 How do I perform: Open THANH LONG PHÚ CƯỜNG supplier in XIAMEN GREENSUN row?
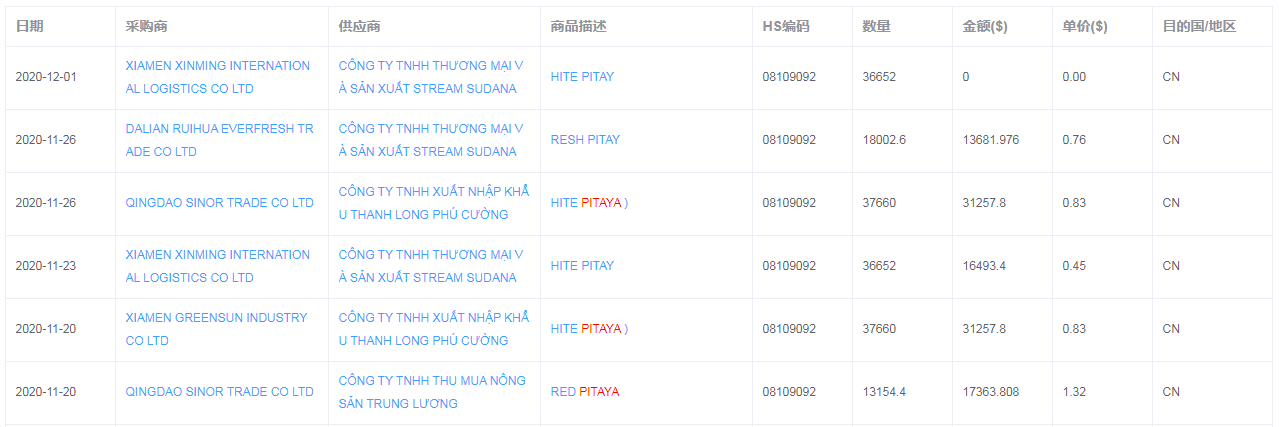pos(434,329)
